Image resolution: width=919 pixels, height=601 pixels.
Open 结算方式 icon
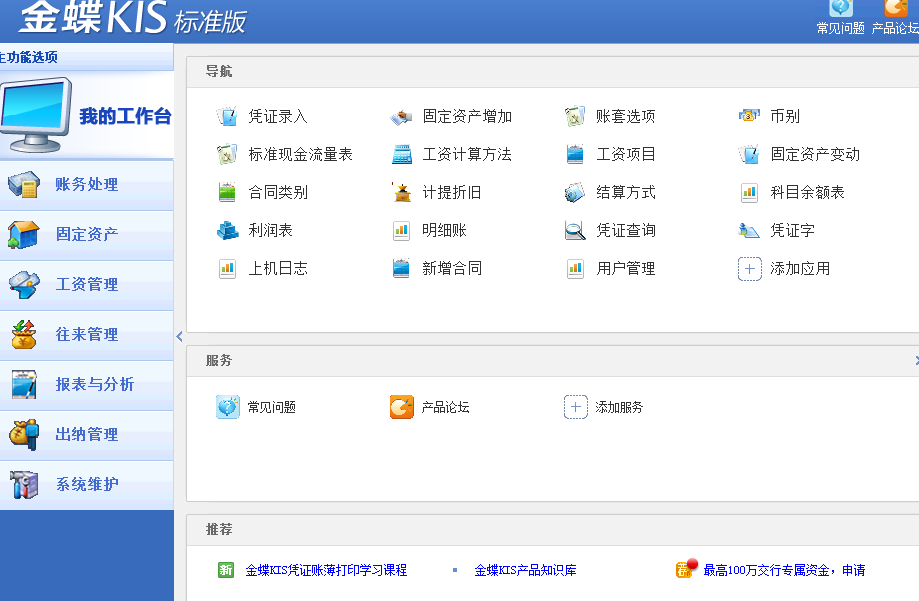point(575,192)
